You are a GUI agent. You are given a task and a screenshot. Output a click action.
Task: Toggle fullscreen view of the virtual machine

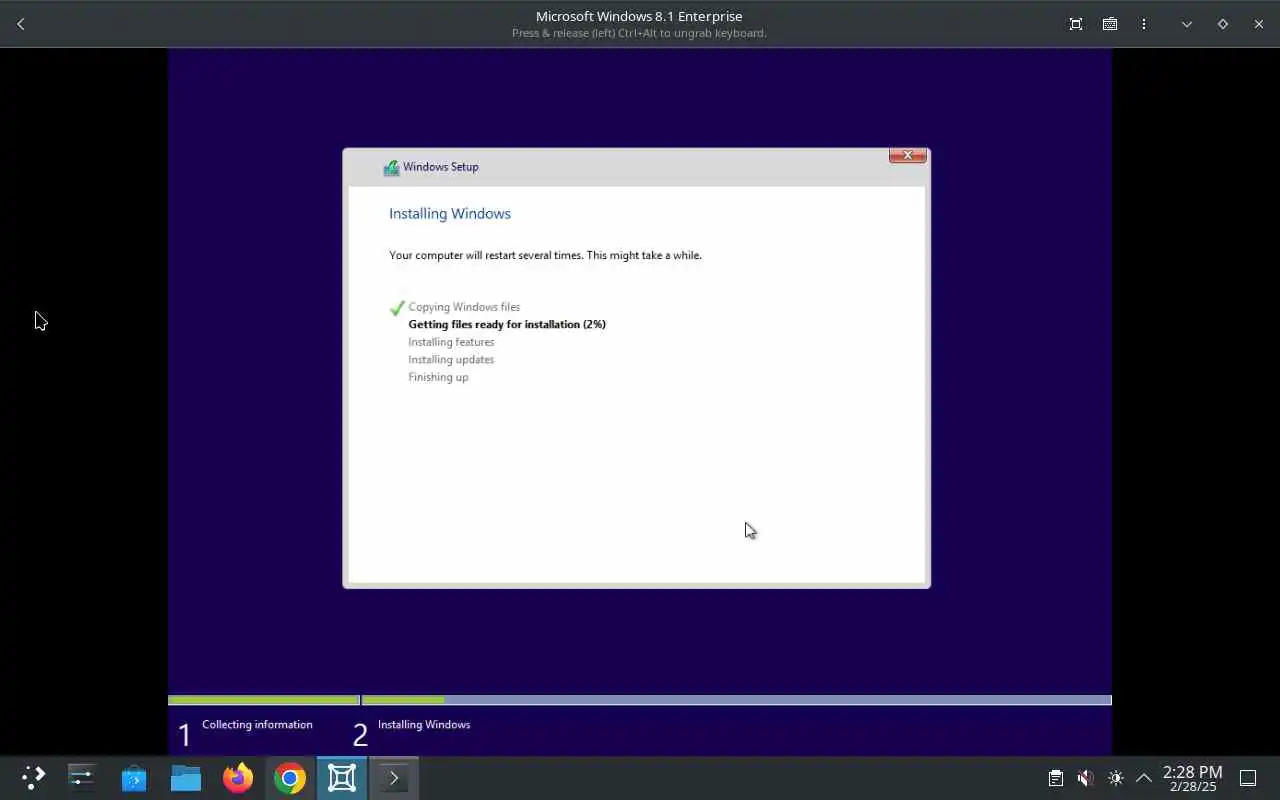[1076, 24]
